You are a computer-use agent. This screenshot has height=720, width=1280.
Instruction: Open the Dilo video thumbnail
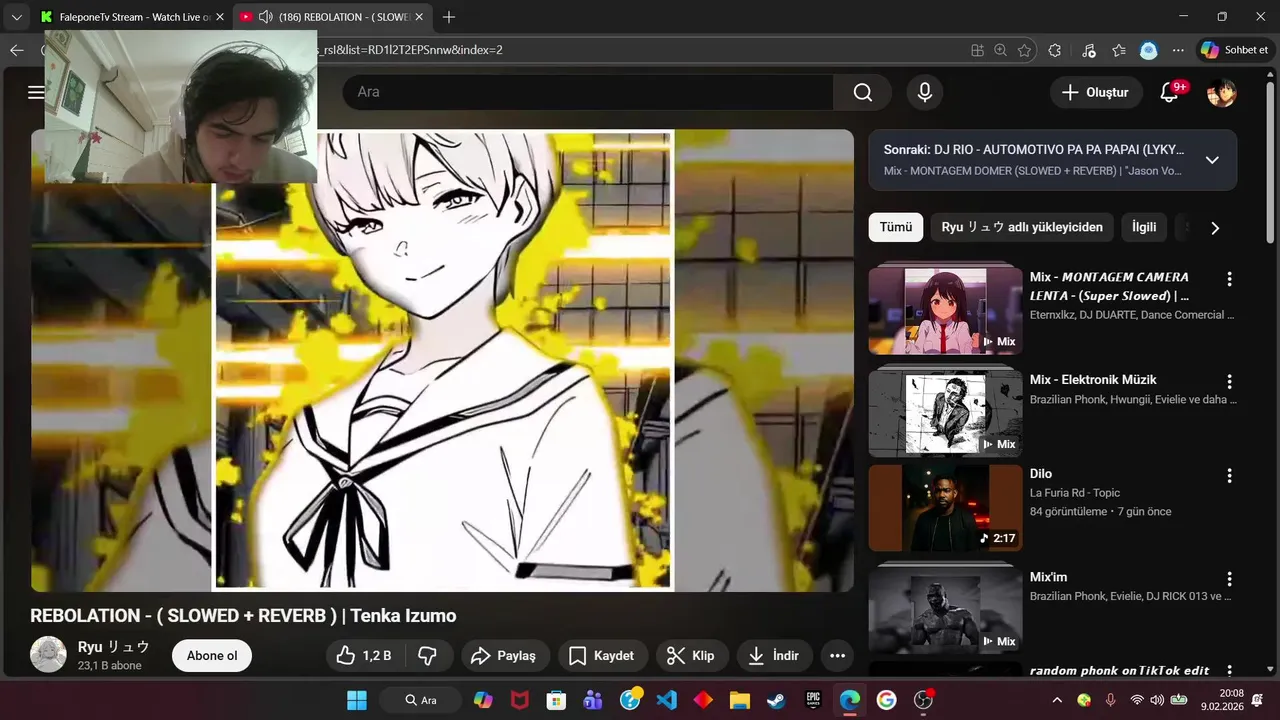pos(945,507)
